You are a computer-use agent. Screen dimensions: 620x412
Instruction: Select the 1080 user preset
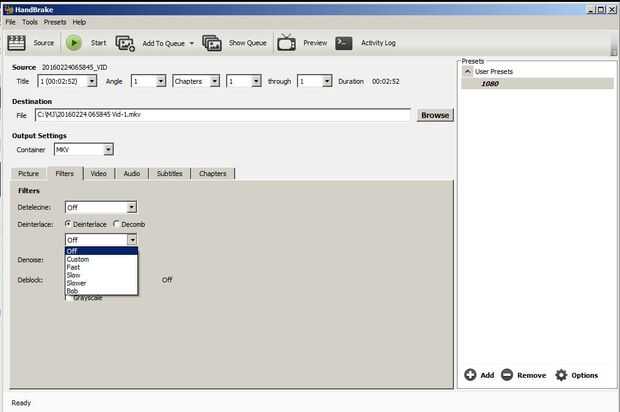click(x=537, y=84)
